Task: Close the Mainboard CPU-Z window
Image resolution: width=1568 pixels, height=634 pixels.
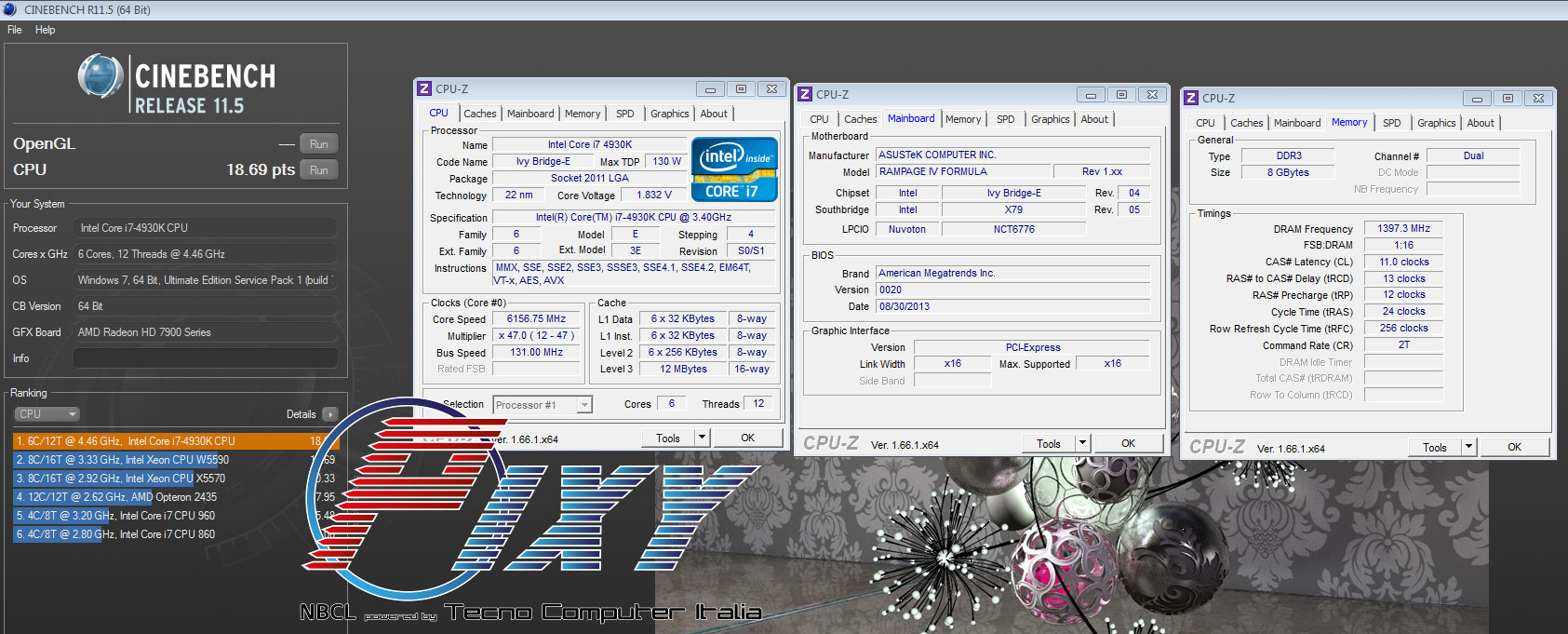Action: (1152, 95)
